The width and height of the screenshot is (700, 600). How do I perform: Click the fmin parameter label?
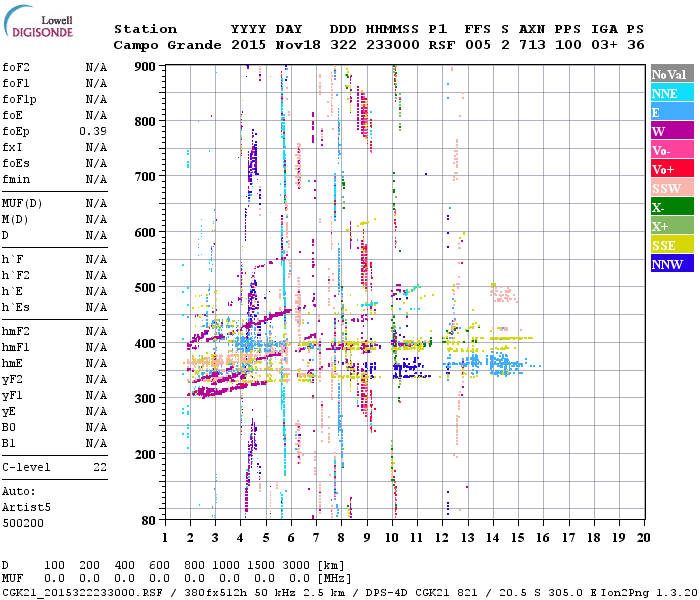pos(16,179)
